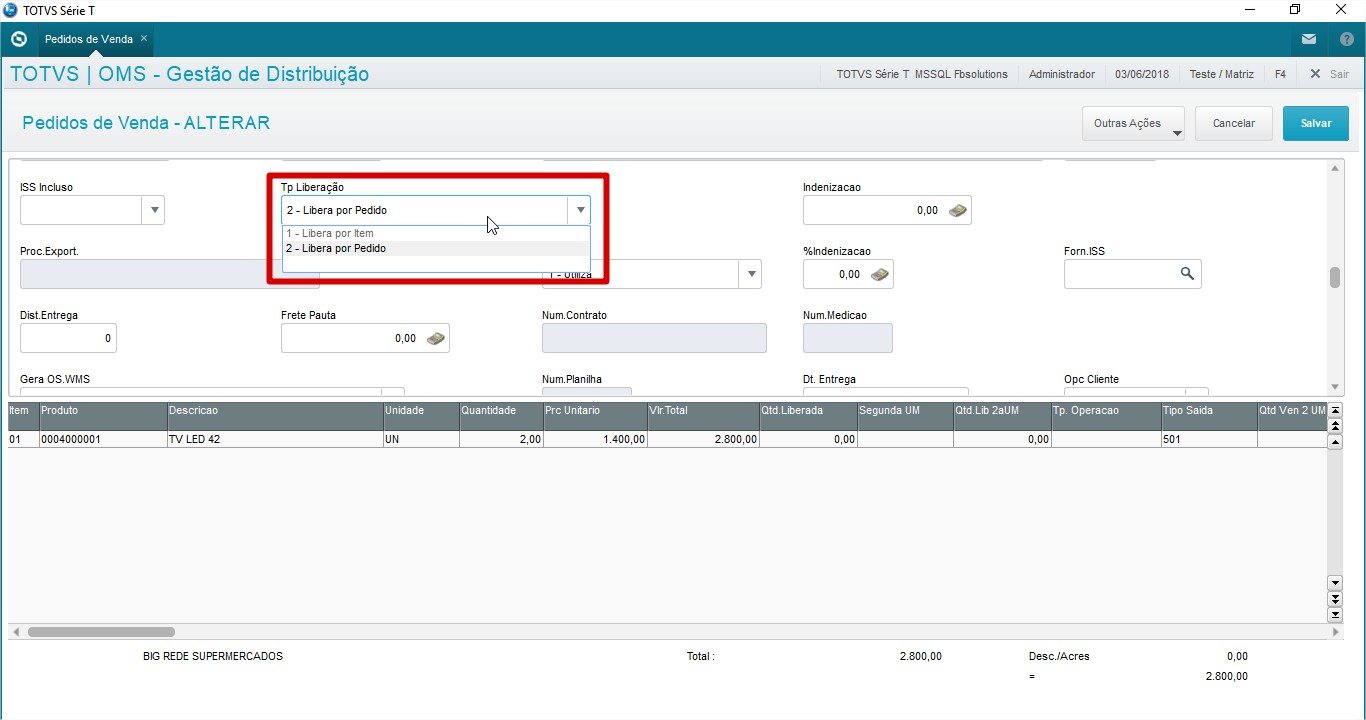Click the grid scroll left arrow

[15, 632]
